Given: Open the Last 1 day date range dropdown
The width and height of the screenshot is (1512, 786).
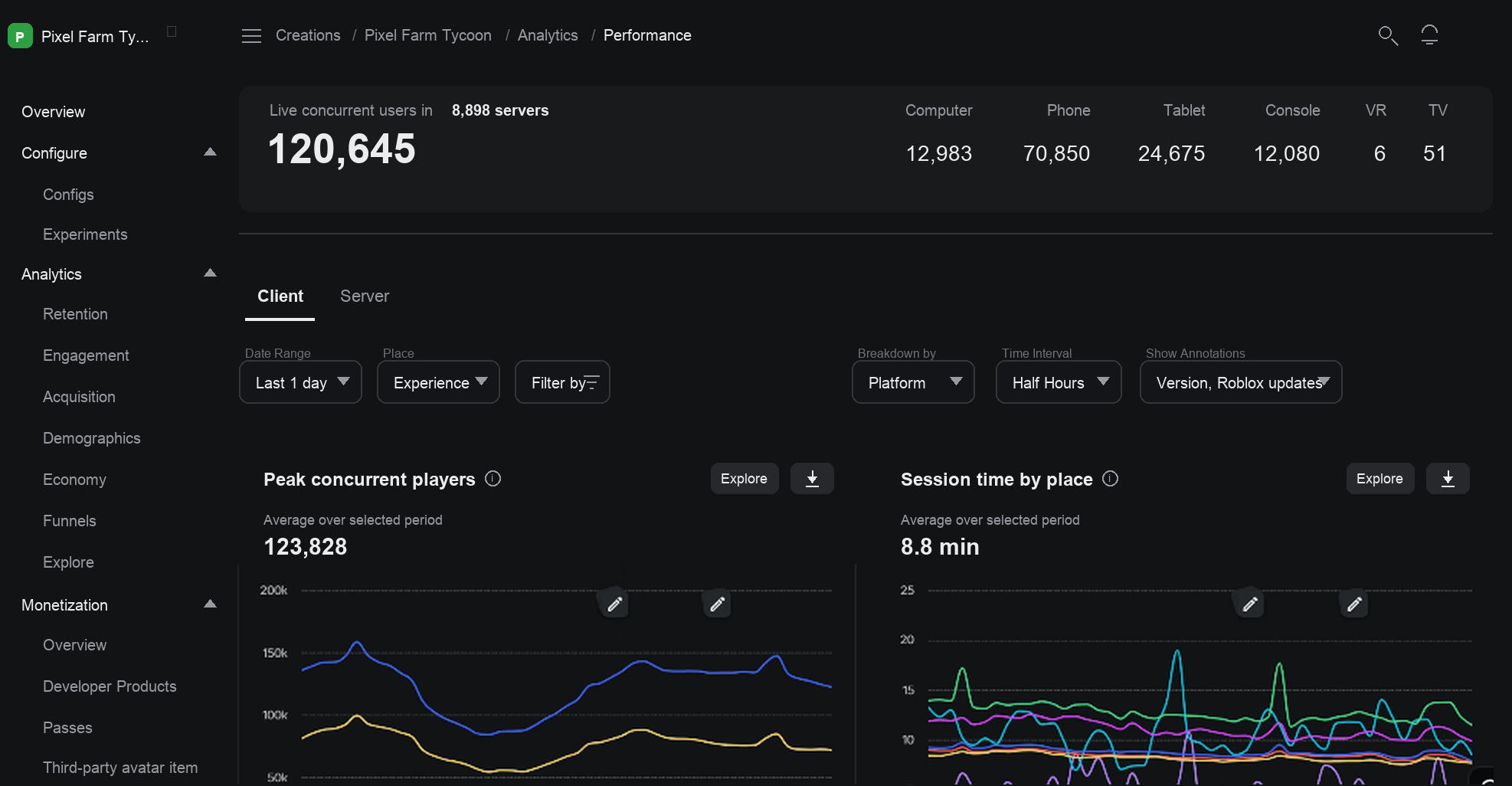Looking at the screenshot, I should click(x=301, y=382).
